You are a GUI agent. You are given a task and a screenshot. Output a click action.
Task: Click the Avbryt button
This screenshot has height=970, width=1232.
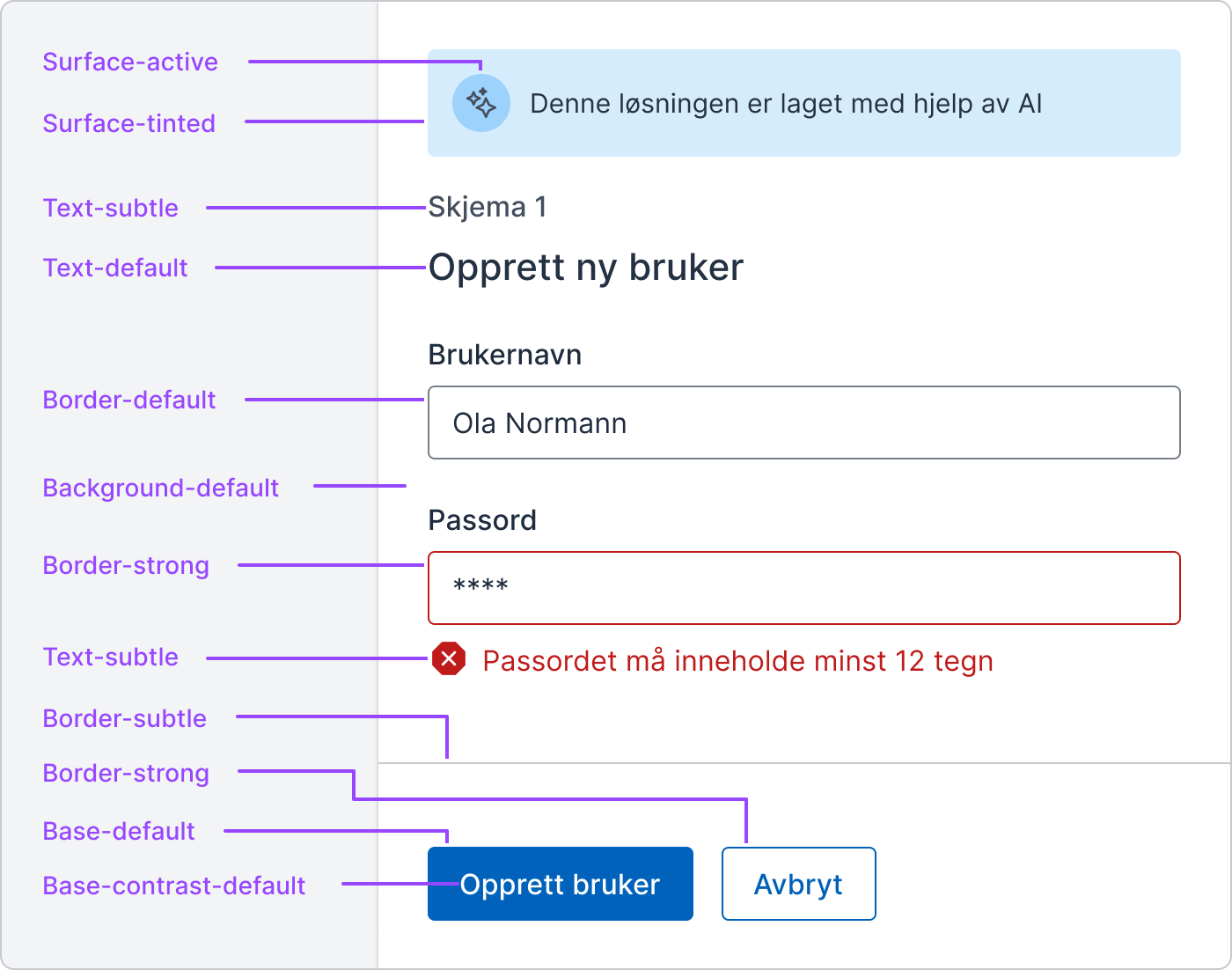[x=799, y=884]
